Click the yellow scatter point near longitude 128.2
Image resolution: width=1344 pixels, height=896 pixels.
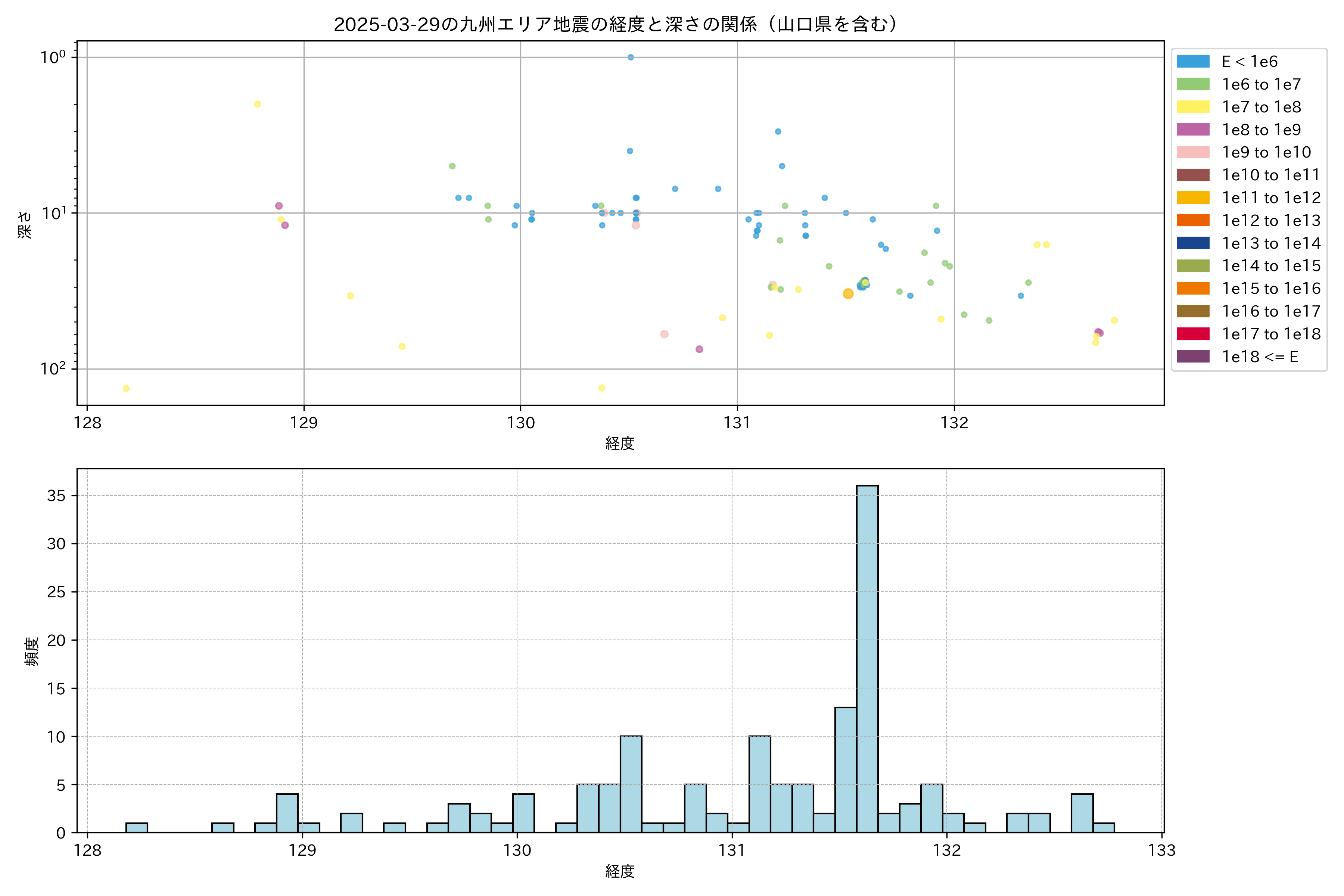(x=126, y=389)
